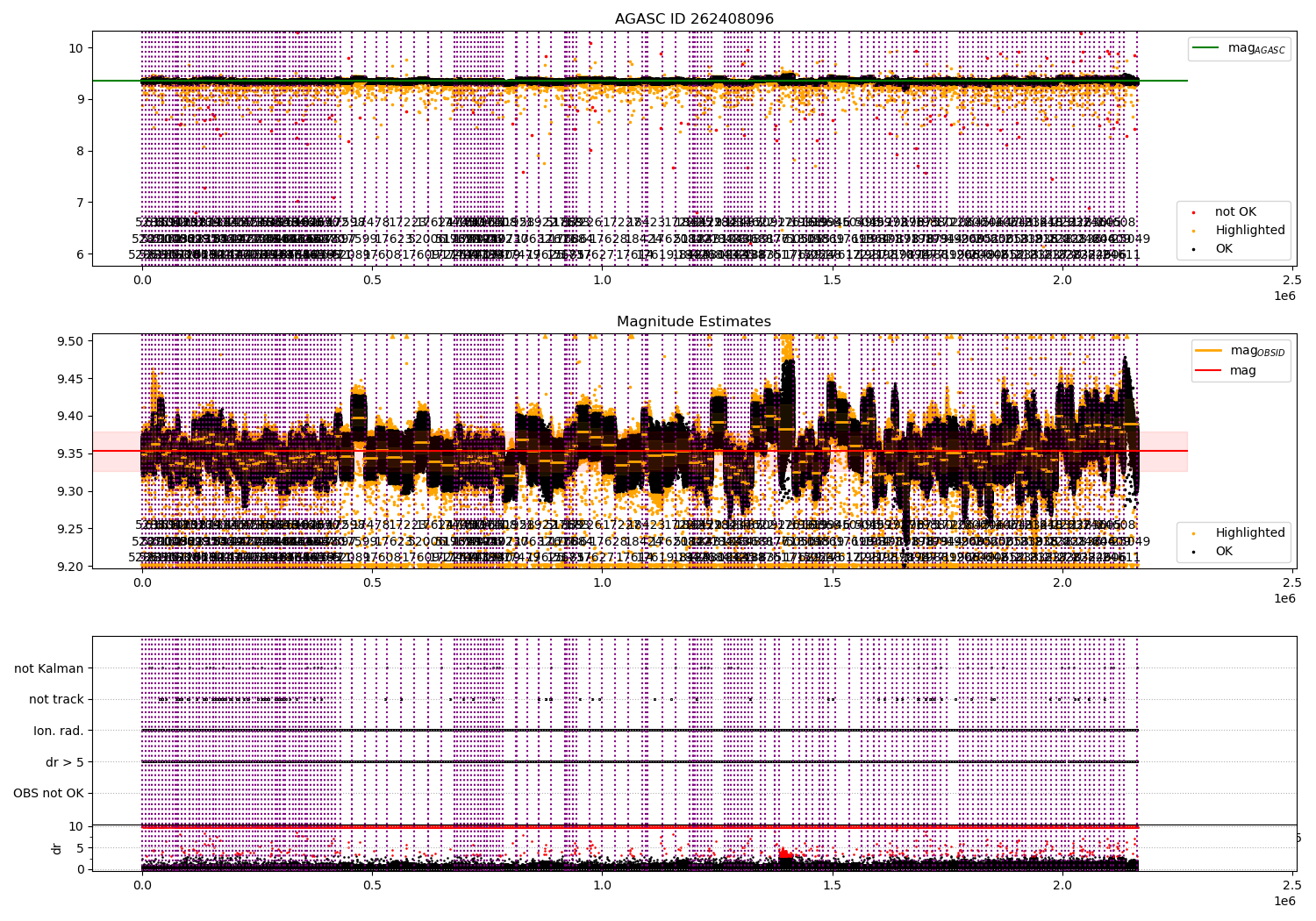Click x-tick '0.5' under Magnitude Estimates plot
1316x921 pixels.
pyautogui.click(x=372, y=583)
